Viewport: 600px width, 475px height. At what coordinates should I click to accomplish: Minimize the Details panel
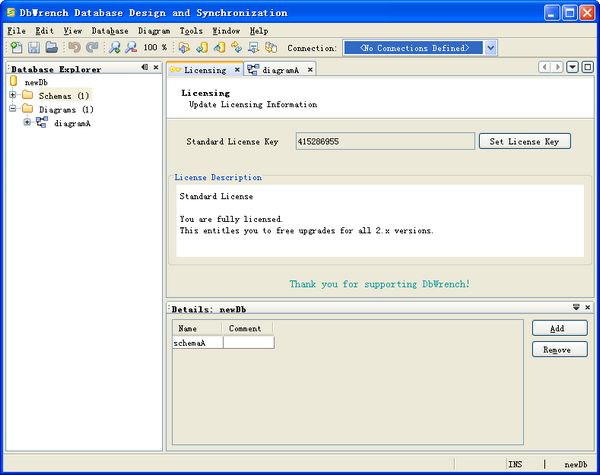(x=576, y=307)
